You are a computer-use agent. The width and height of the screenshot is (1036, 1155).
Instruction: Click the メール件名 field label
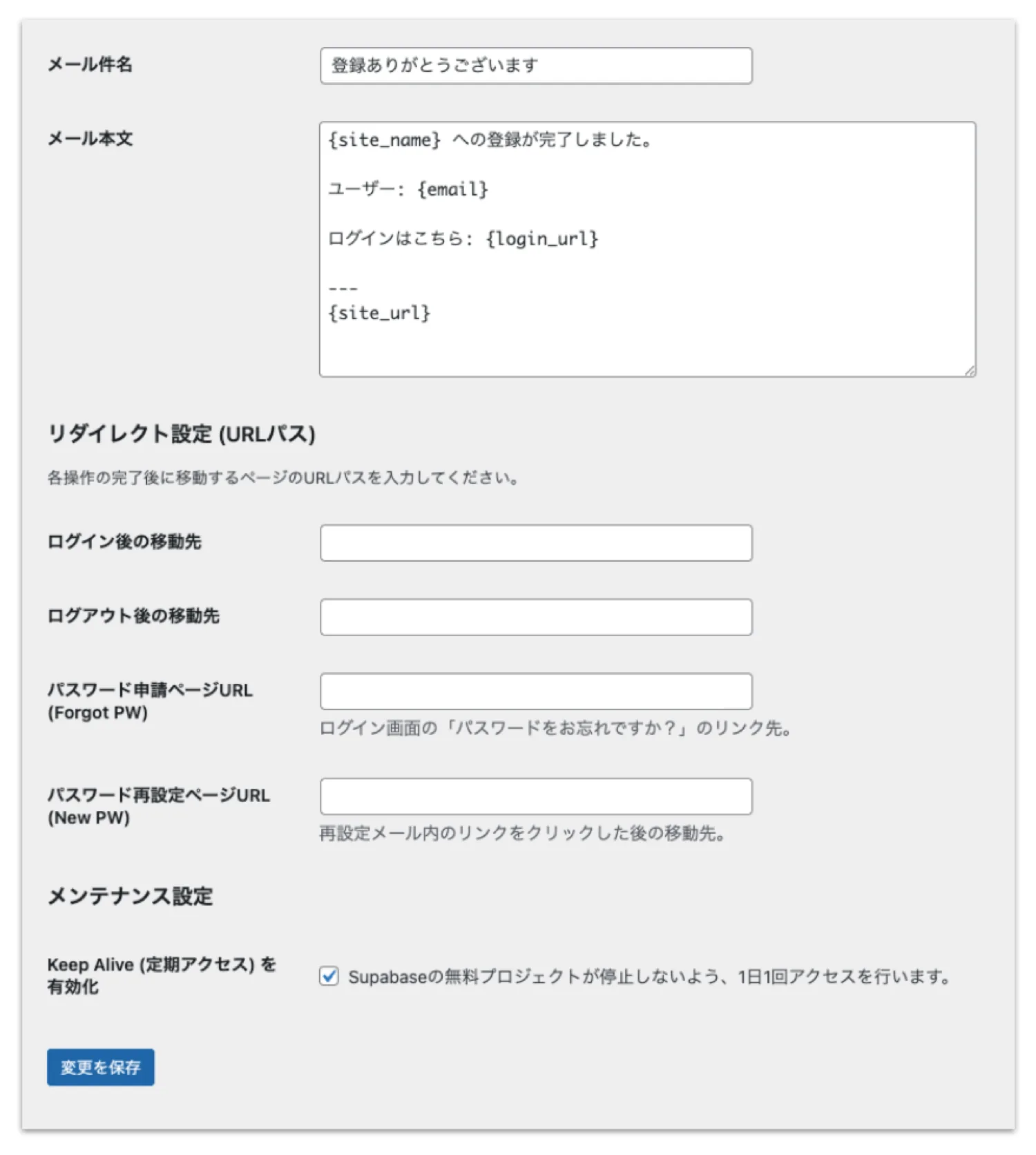click(x=90, y=64)
